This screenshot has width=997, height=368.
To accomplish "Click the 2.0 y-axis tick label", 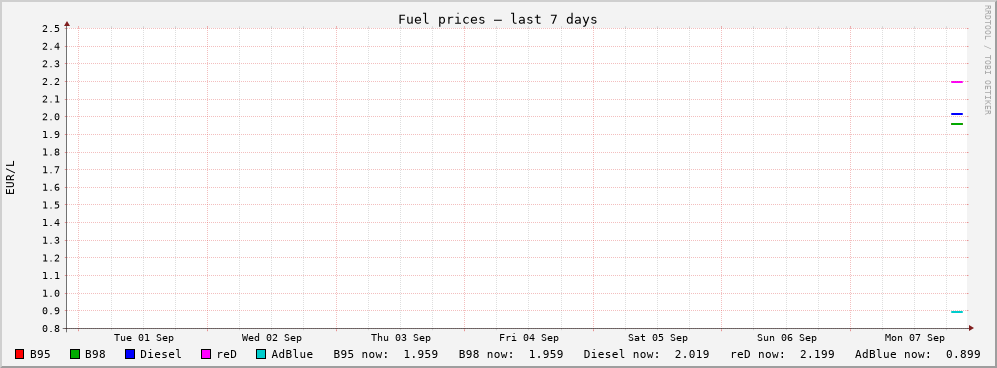I will (x=51, y=117).
